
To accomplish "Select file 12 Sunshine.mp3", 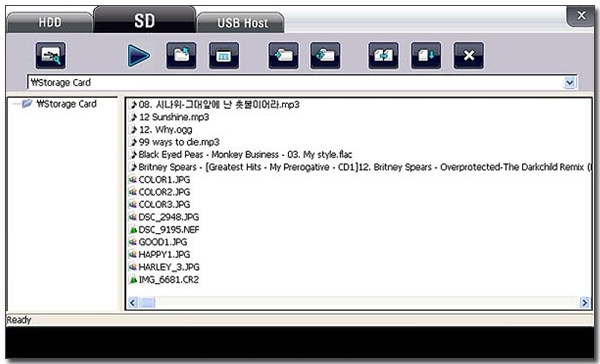I will point(174,117).
